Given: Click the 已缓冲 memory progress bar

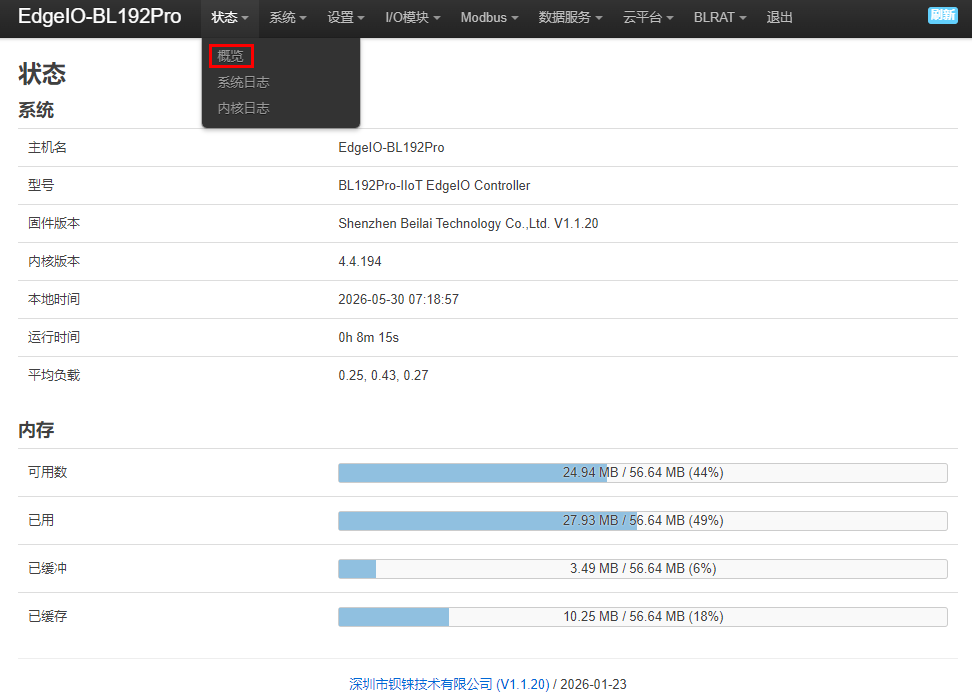Looking at the screenshot, I should click(x=643, y=569).
